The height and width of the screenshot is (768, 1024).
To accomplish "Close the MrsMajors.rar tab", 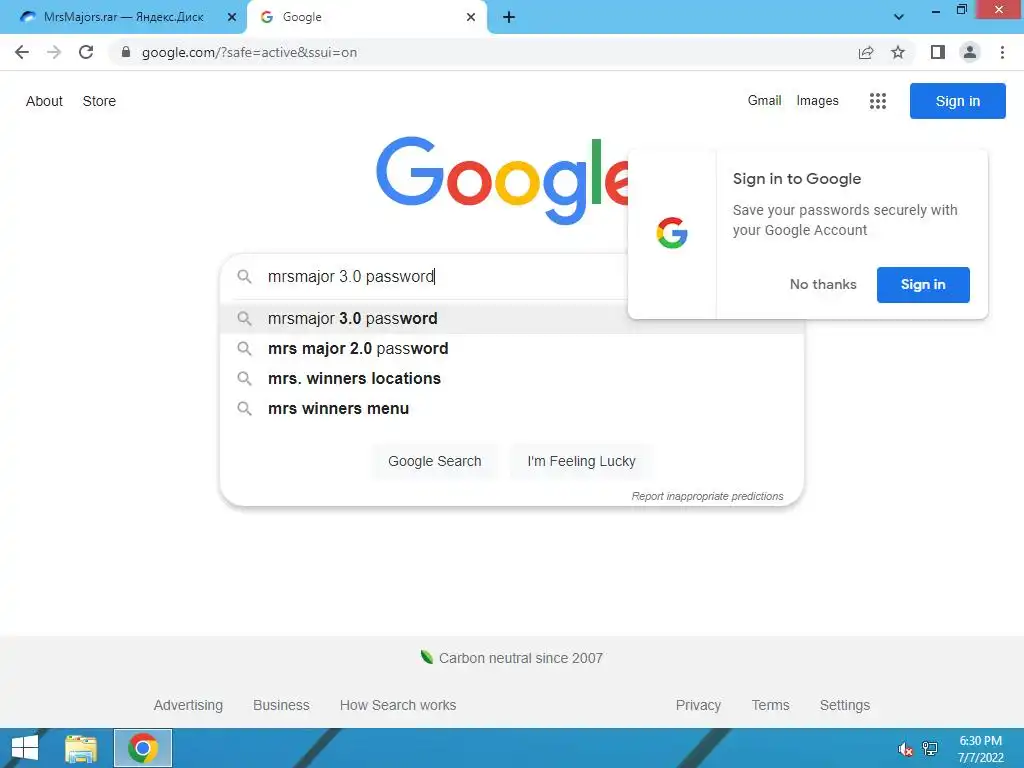I will tap(232, 17).
